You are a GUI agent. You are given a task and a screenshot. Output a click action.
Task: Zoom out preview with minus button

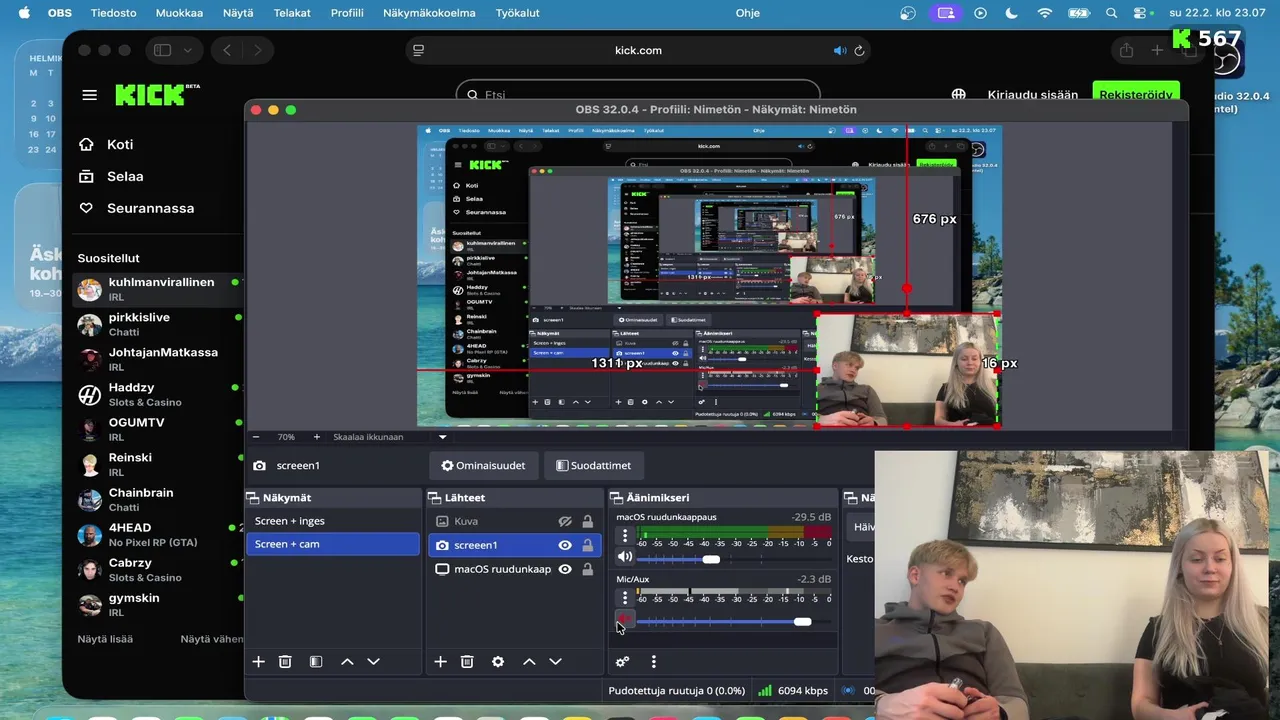[256, 437]
